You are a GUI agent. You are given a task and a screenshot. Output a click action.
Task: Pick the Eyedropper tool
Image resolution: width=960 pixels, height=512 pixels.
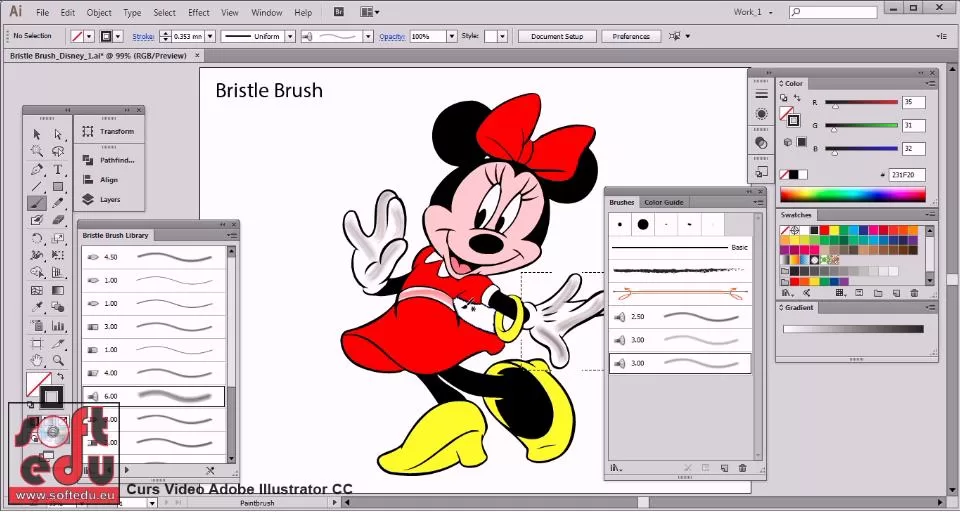37,307
